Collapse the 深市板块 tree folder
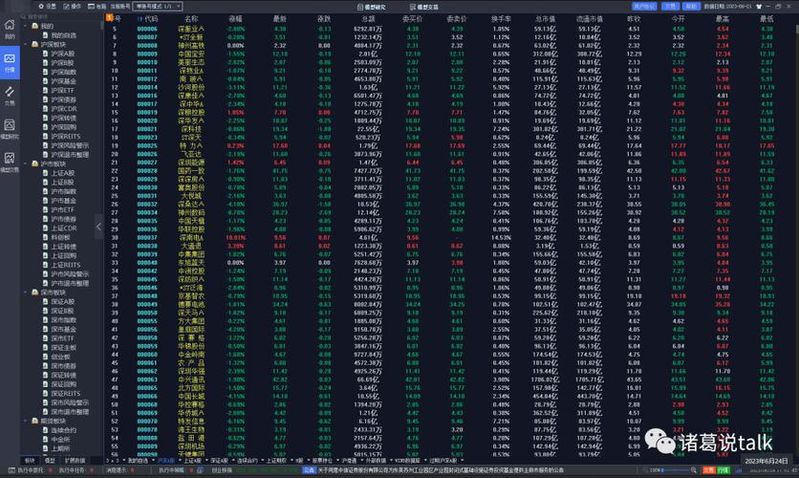This screenshot has width=799, height=478. click(x=26, y=293)
